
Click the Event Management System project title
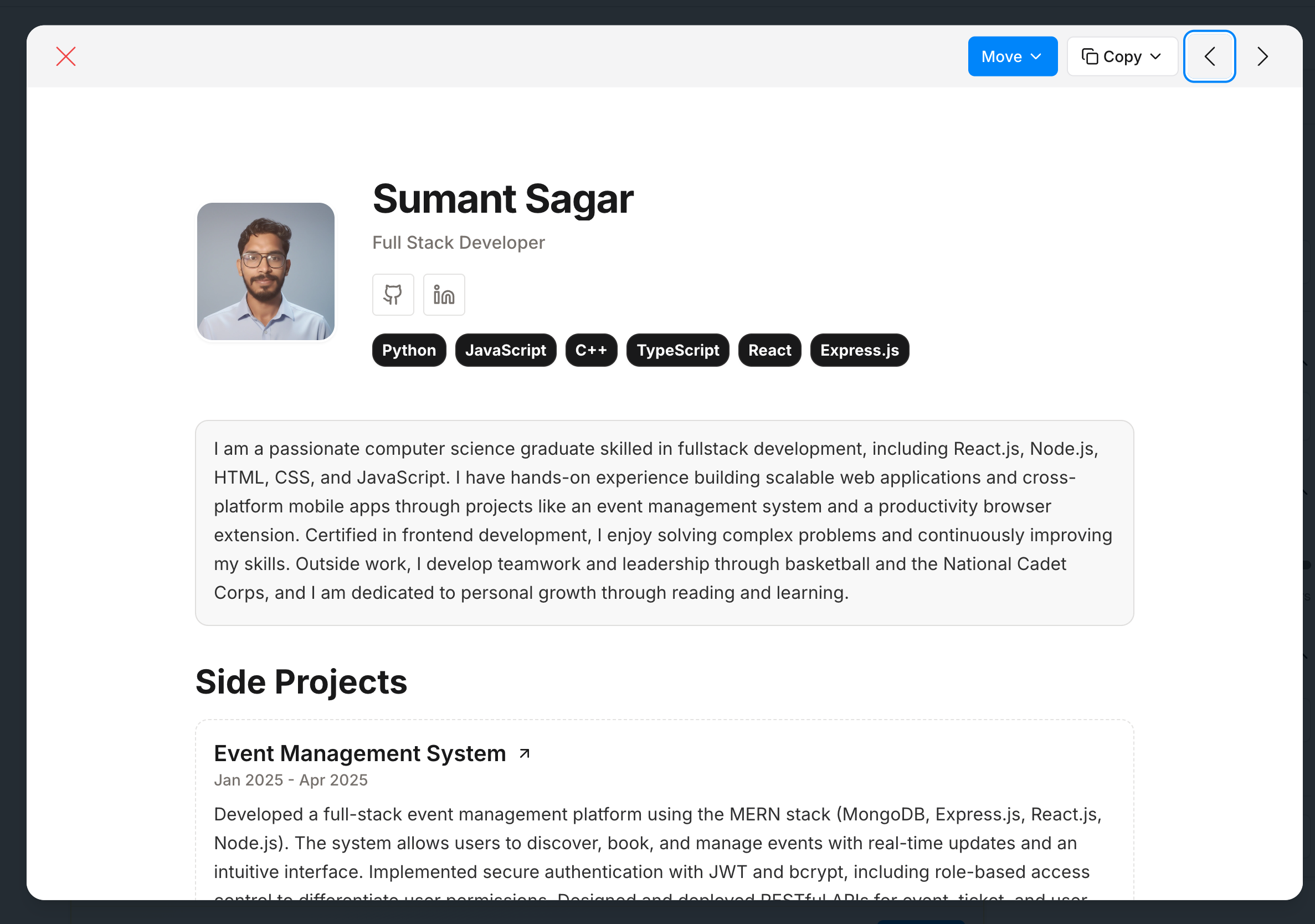(359, 753)
